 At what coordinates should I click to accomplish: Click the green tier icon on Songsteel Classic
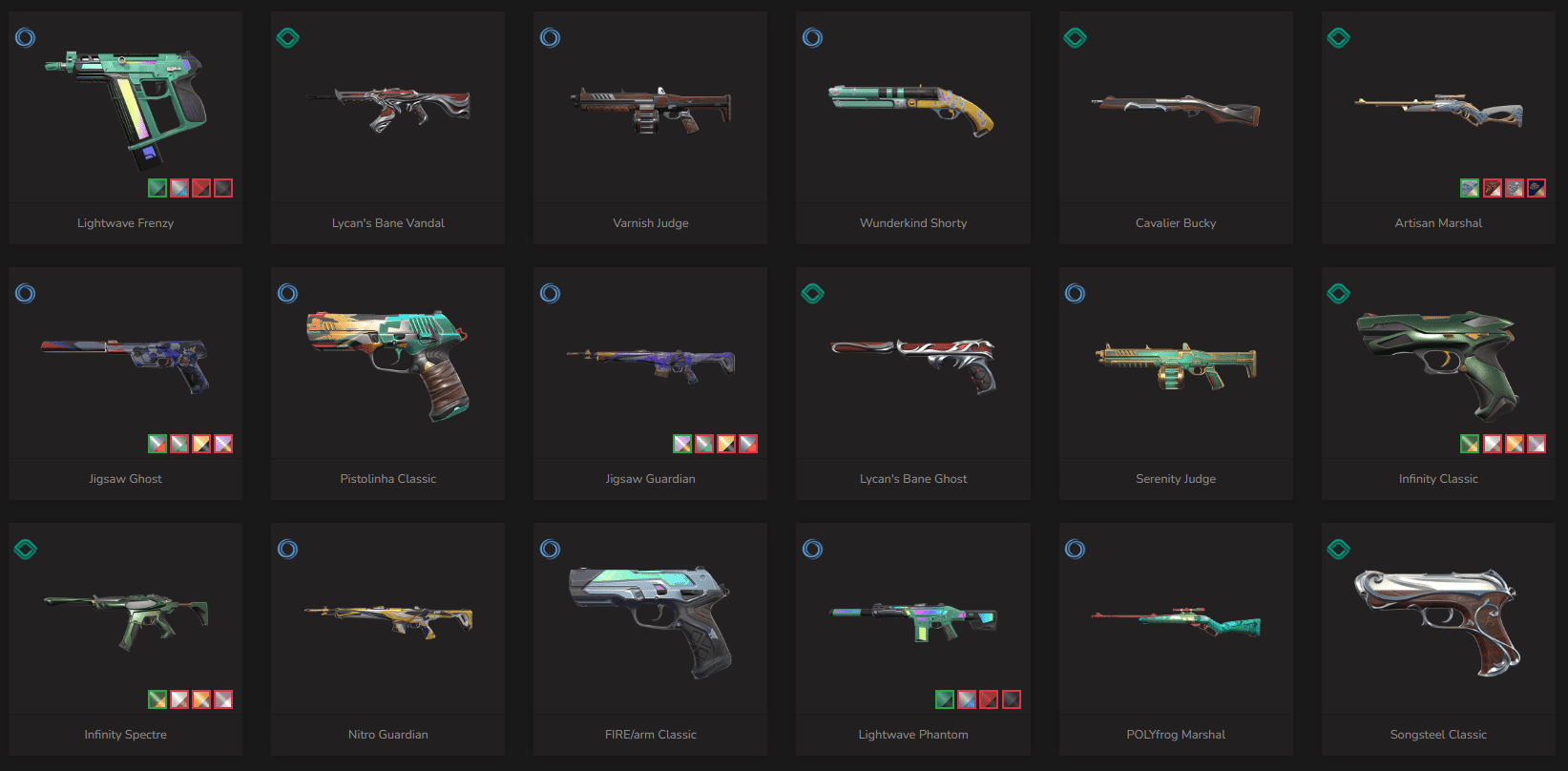tap(1338, 550)
